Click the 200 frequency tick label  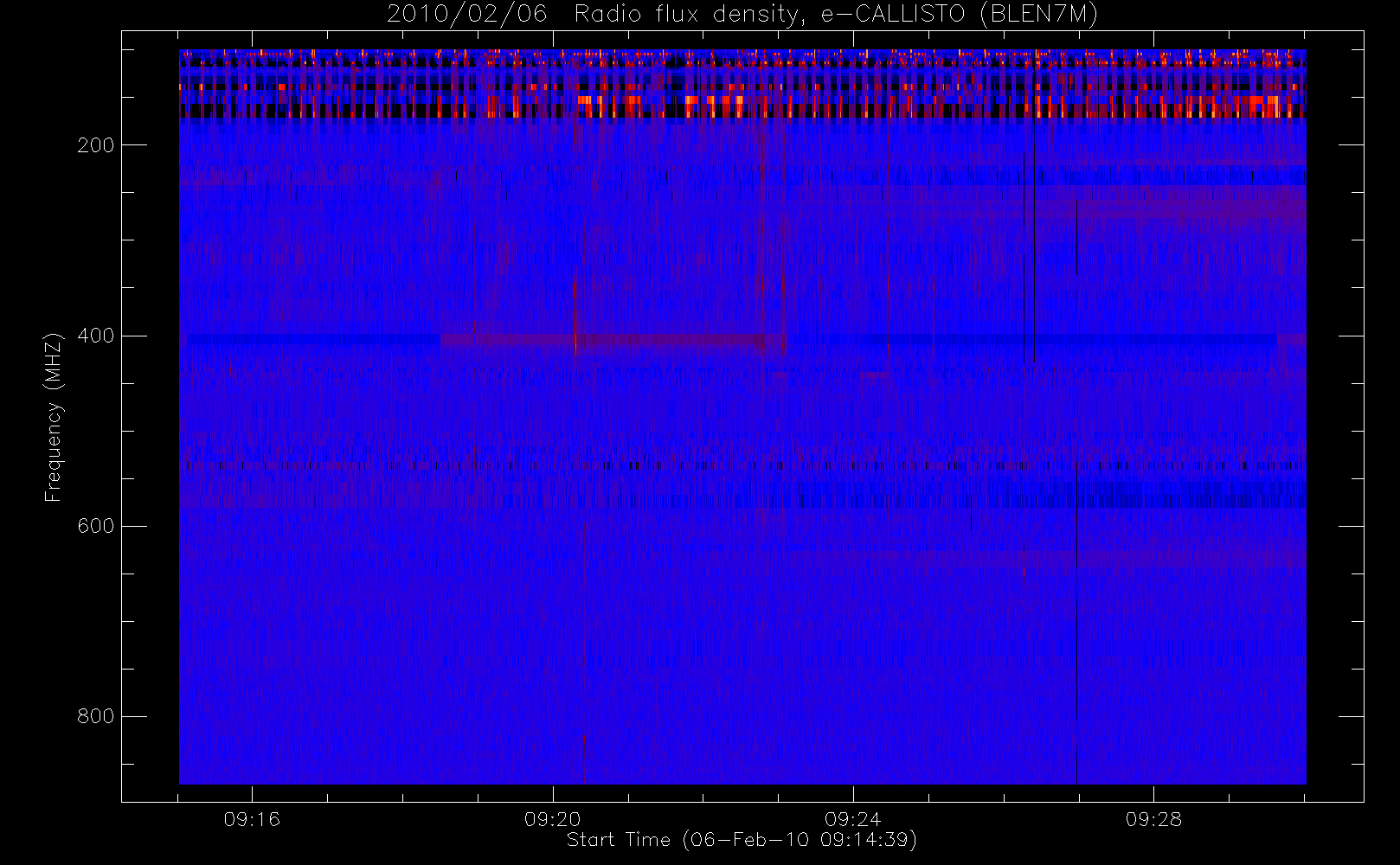96,145
